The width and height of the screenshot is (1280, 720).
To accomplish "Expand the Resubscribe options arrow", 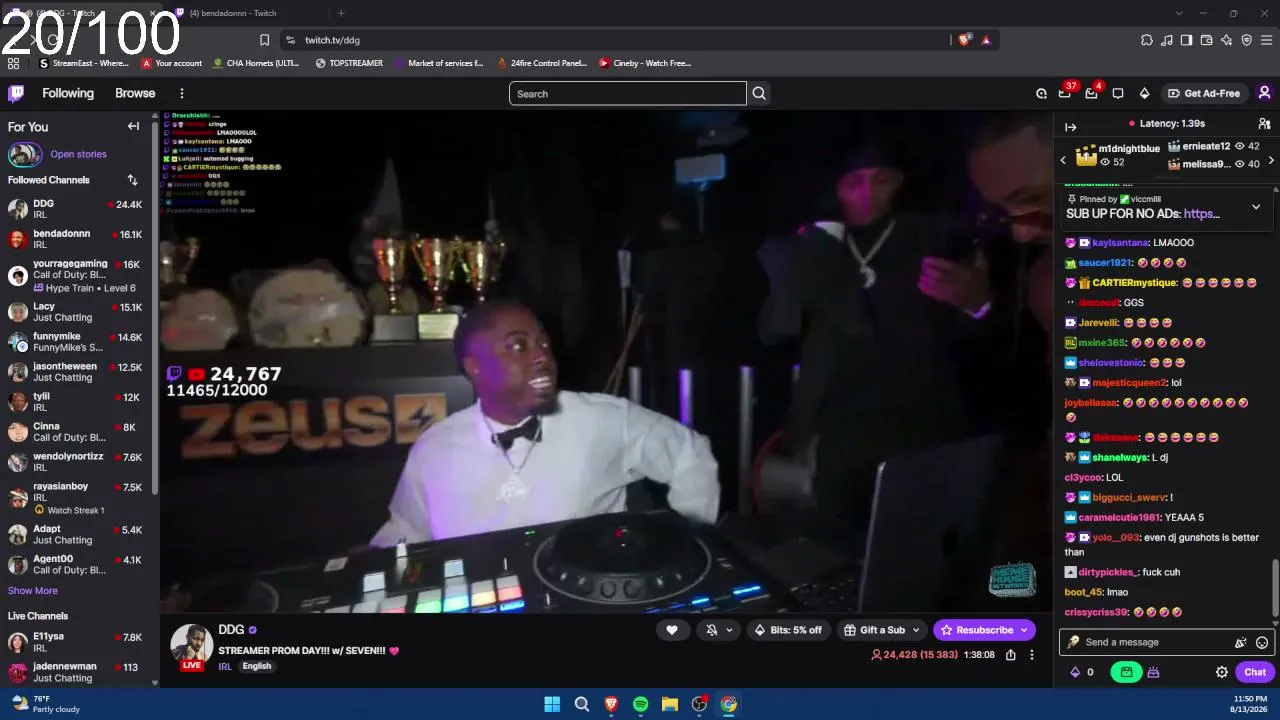I will [1024, 630].
